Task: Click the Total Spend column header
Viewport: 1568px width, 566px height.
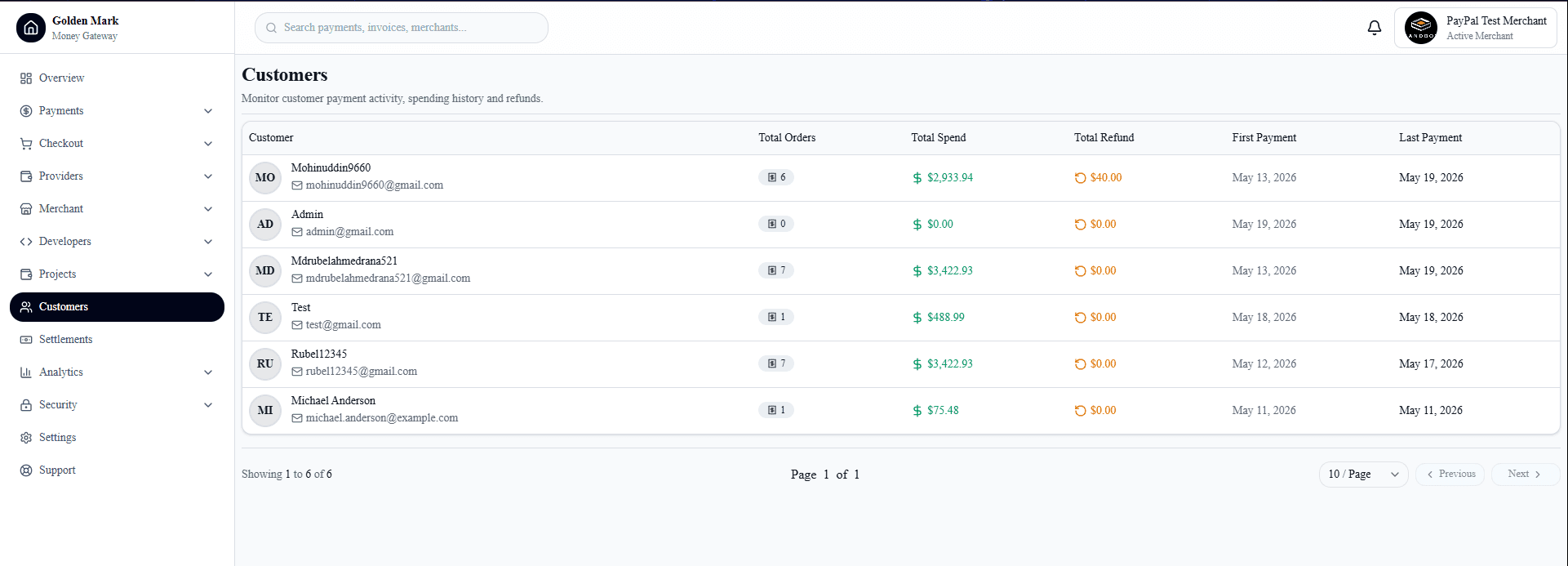Action: pyautogui.click(x=939, y=138)
